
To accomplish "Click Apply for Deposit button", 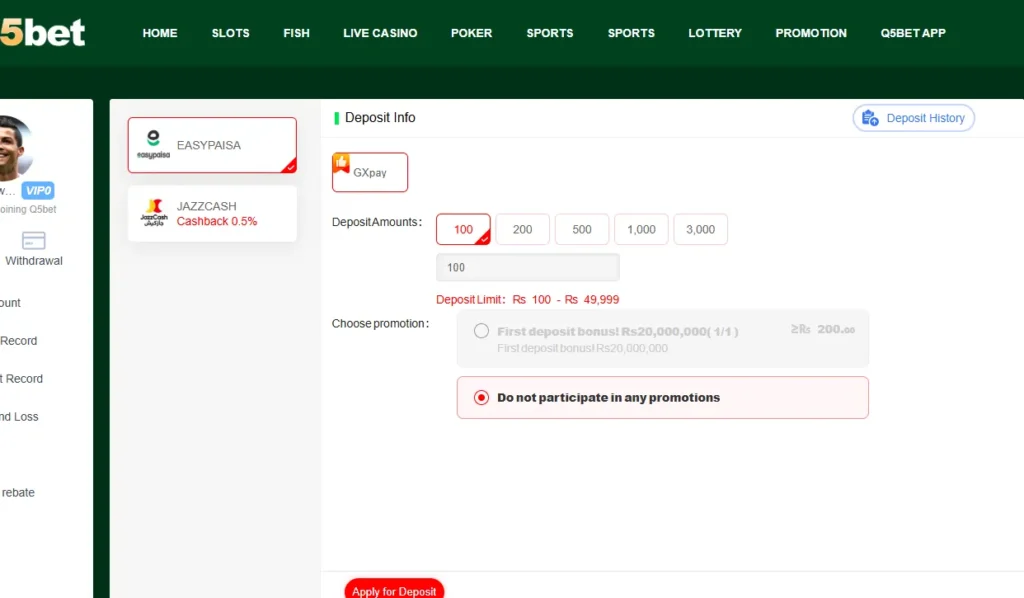I will tap(394, 590).
